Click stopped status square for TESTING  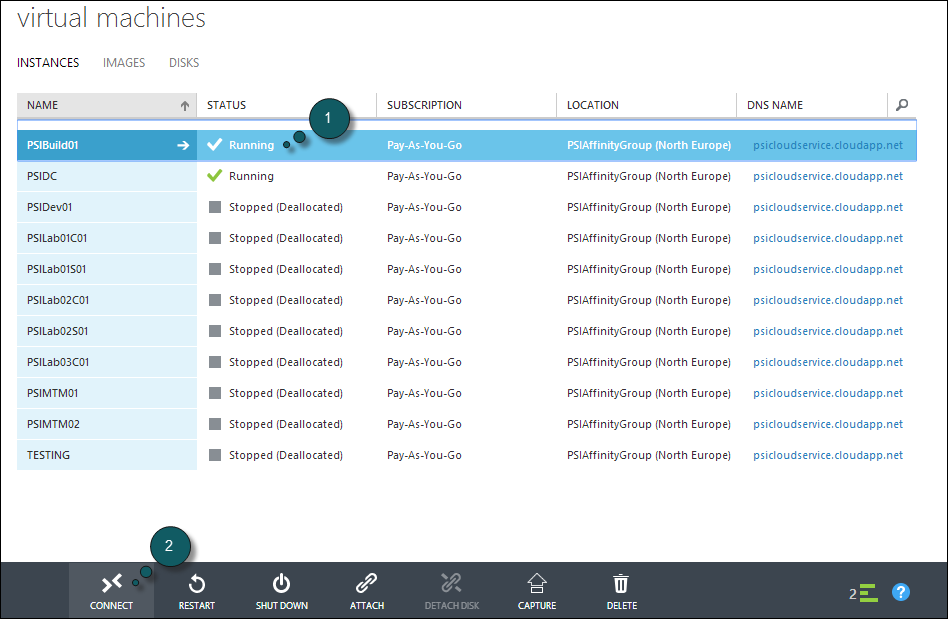[215, 455]
